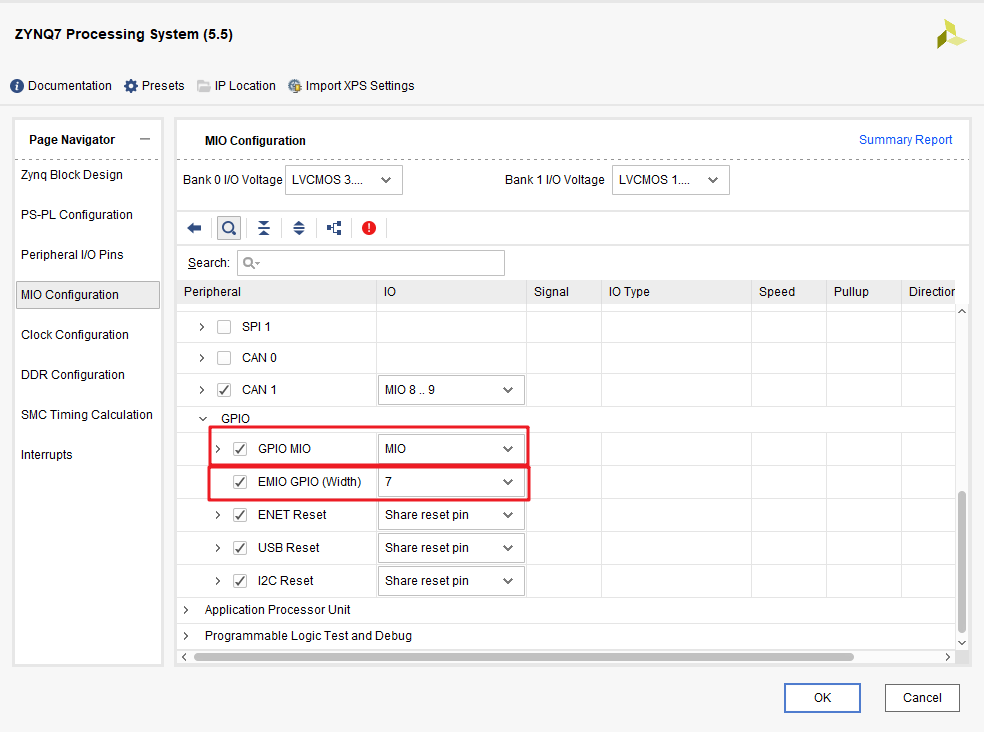Screen dimensions: 984x732
Task: Click the tree hierarchy toolbar icon
Action: (334, 228)
